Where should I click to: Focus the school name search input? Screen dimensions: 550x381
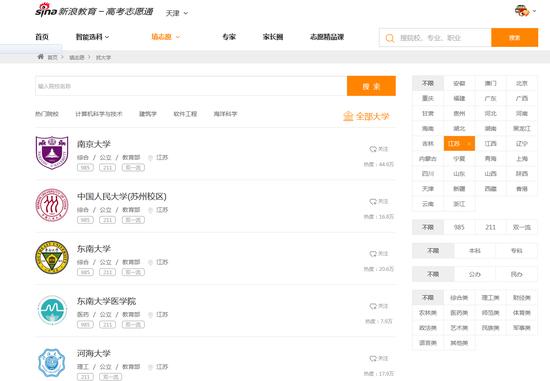click(x=191, y=86)
